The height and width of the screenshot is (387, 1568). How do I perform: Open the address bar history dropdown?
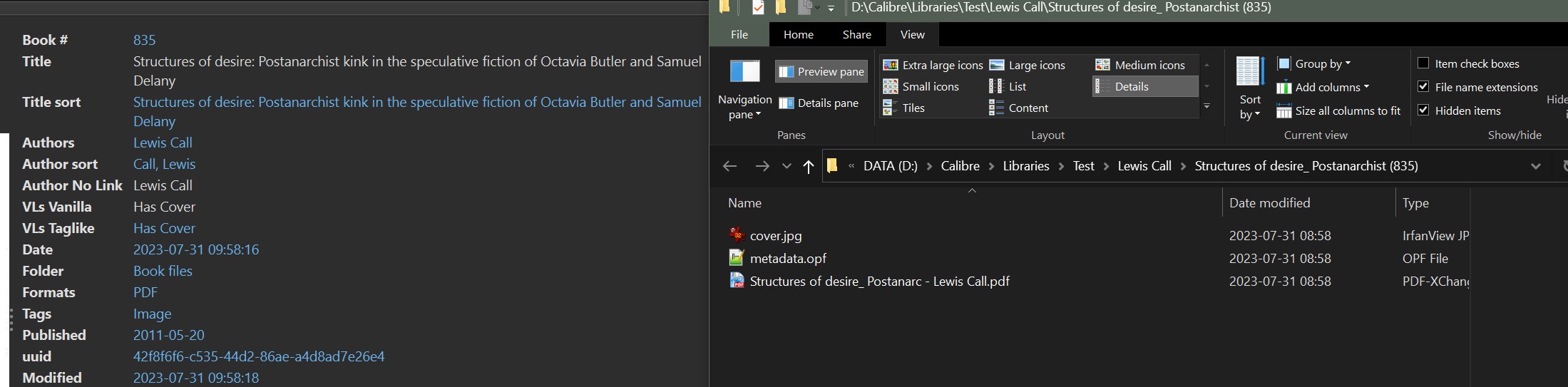[x=1535, y=167]
